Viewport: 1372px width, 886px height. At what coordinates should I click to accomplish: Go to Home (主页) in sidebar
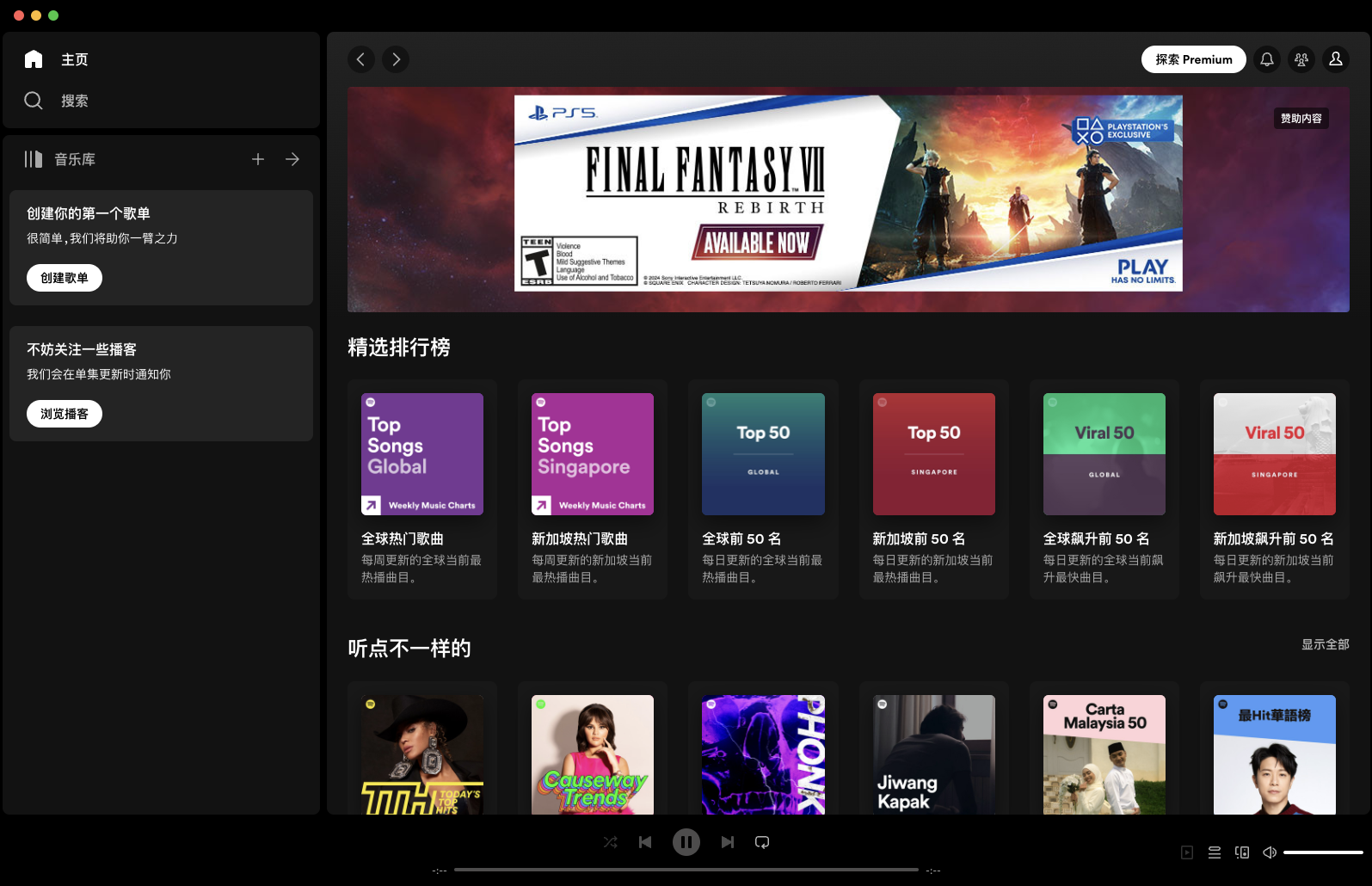click(57, 59)
